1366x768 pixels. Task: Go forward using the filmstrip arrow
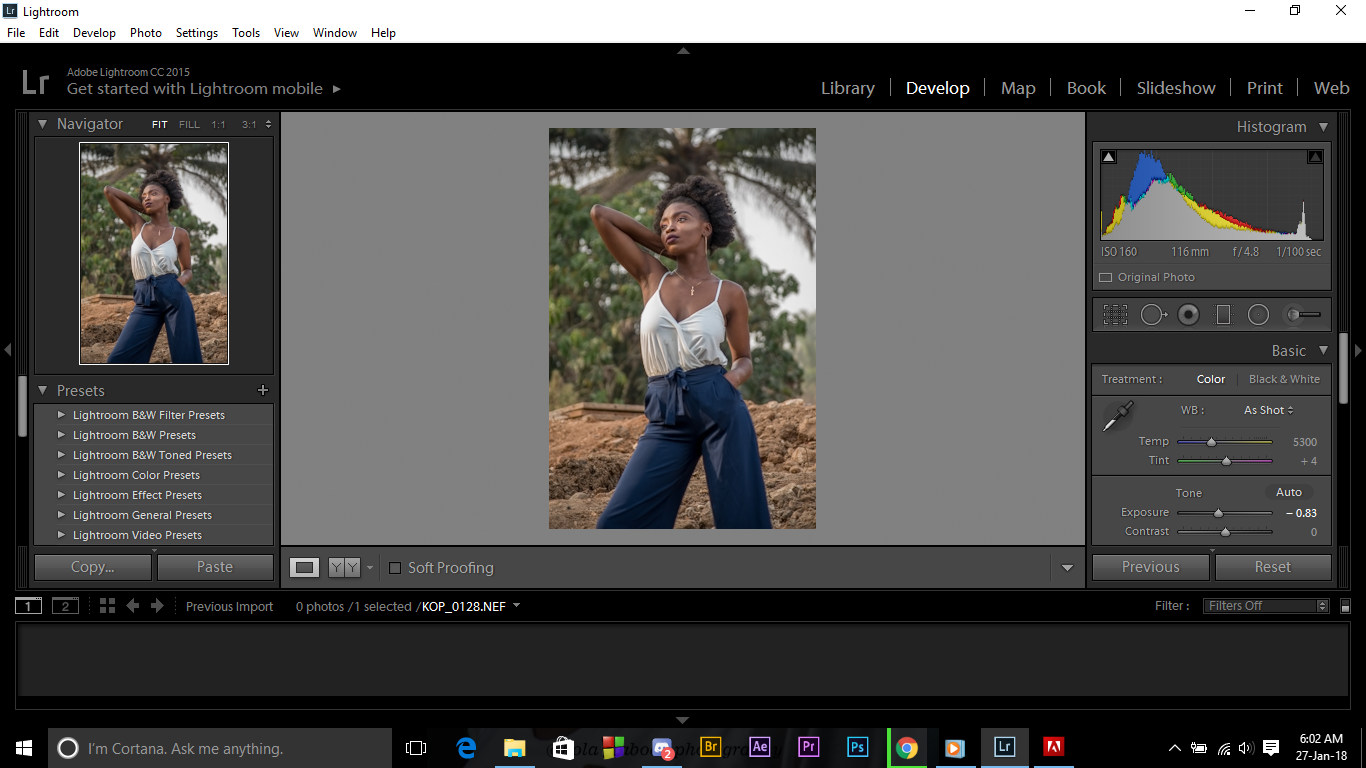point(157,606)
